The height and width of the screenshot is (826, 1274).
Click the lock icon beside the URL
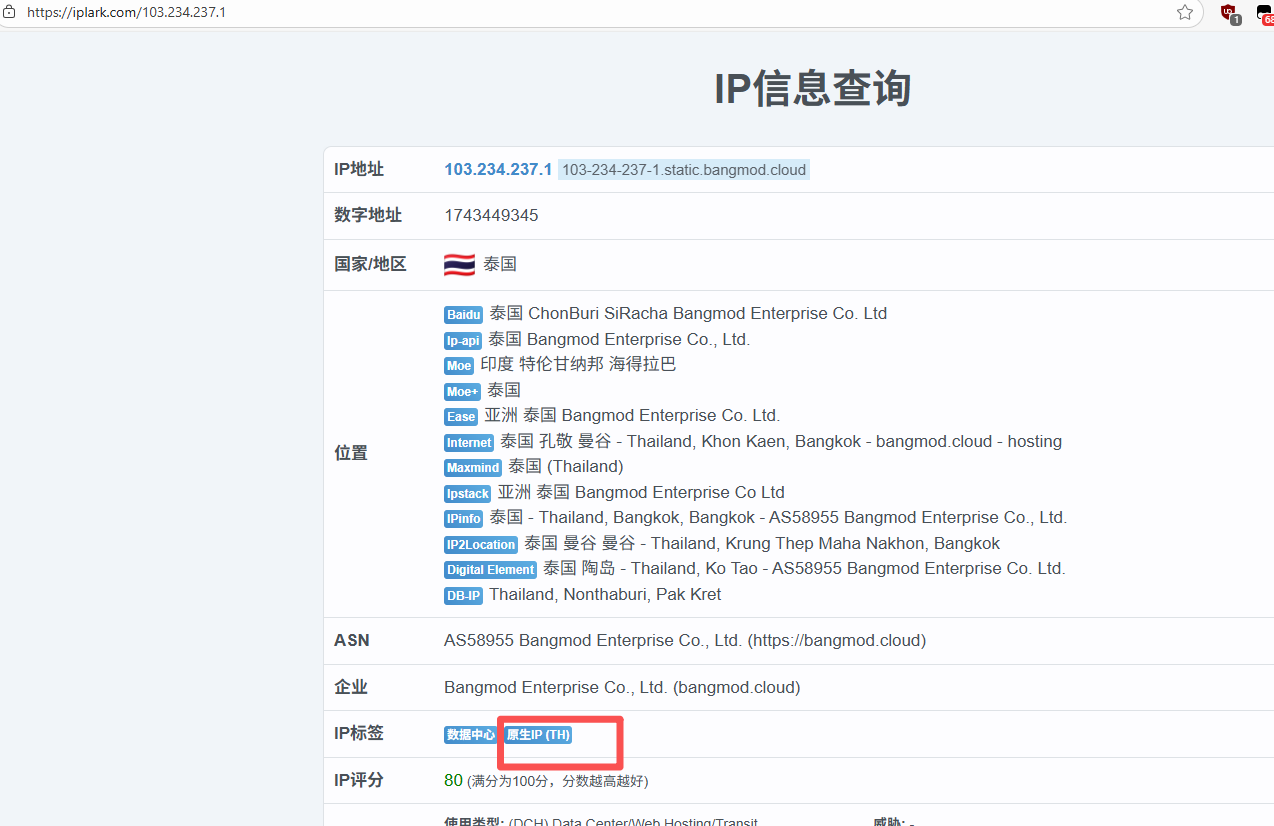tap(9, 12)
